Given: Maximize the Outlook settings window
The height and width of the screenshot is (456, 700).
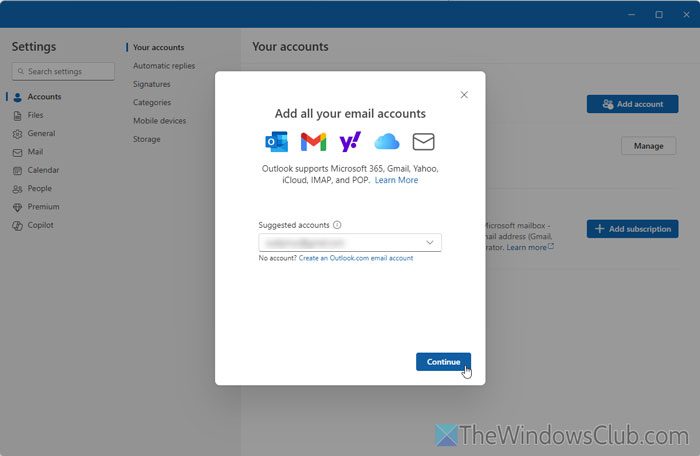Looking at the screenshot, I should point(659,14).
